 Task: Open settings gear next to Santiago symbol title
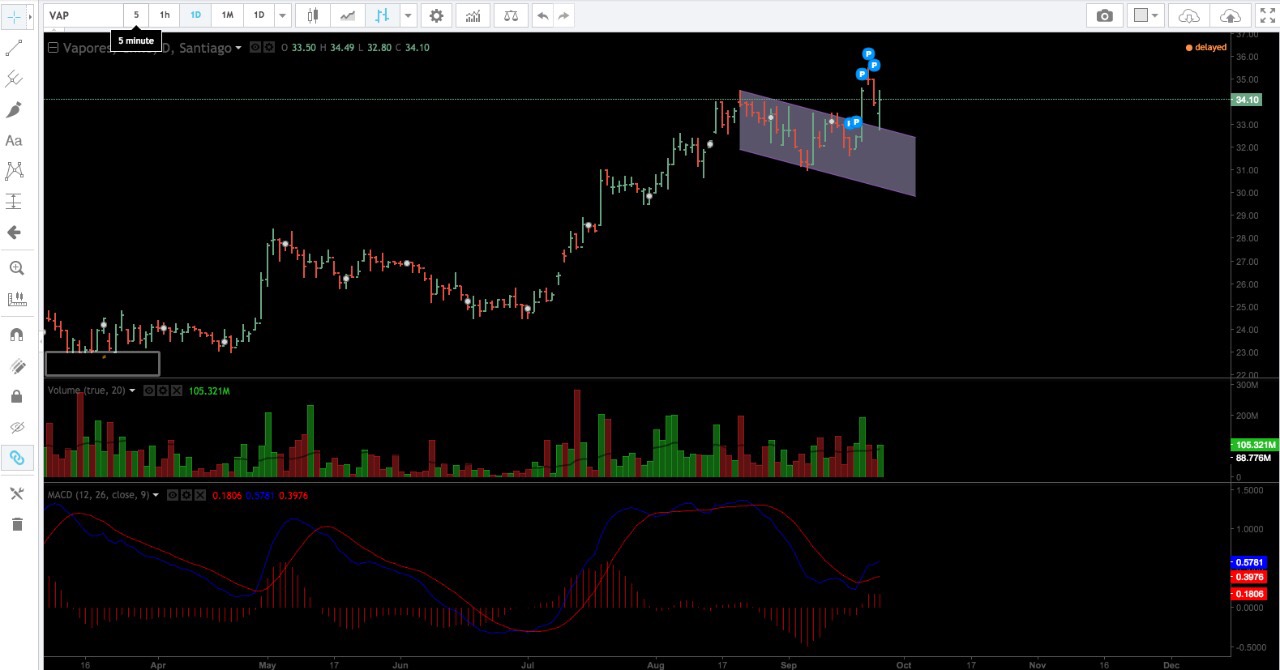pos(270,47)
